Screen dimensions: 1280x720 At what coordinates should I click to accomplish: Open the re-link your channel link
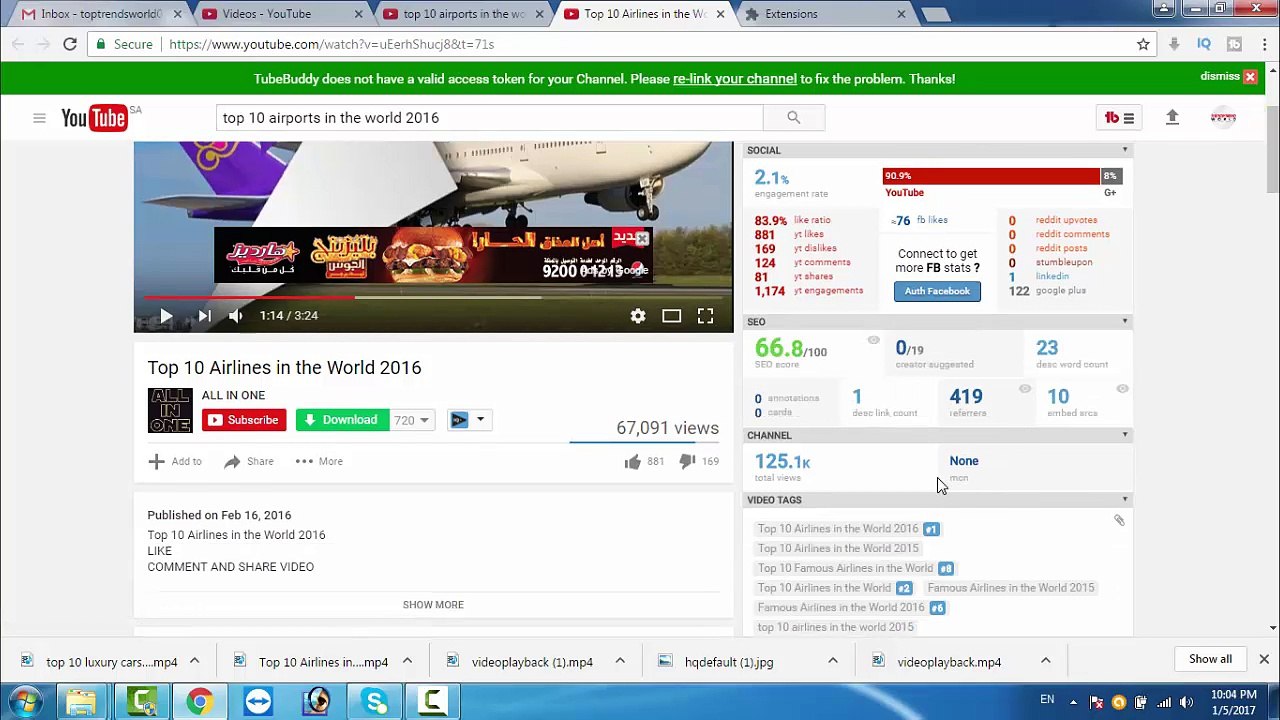click(735, 79)
